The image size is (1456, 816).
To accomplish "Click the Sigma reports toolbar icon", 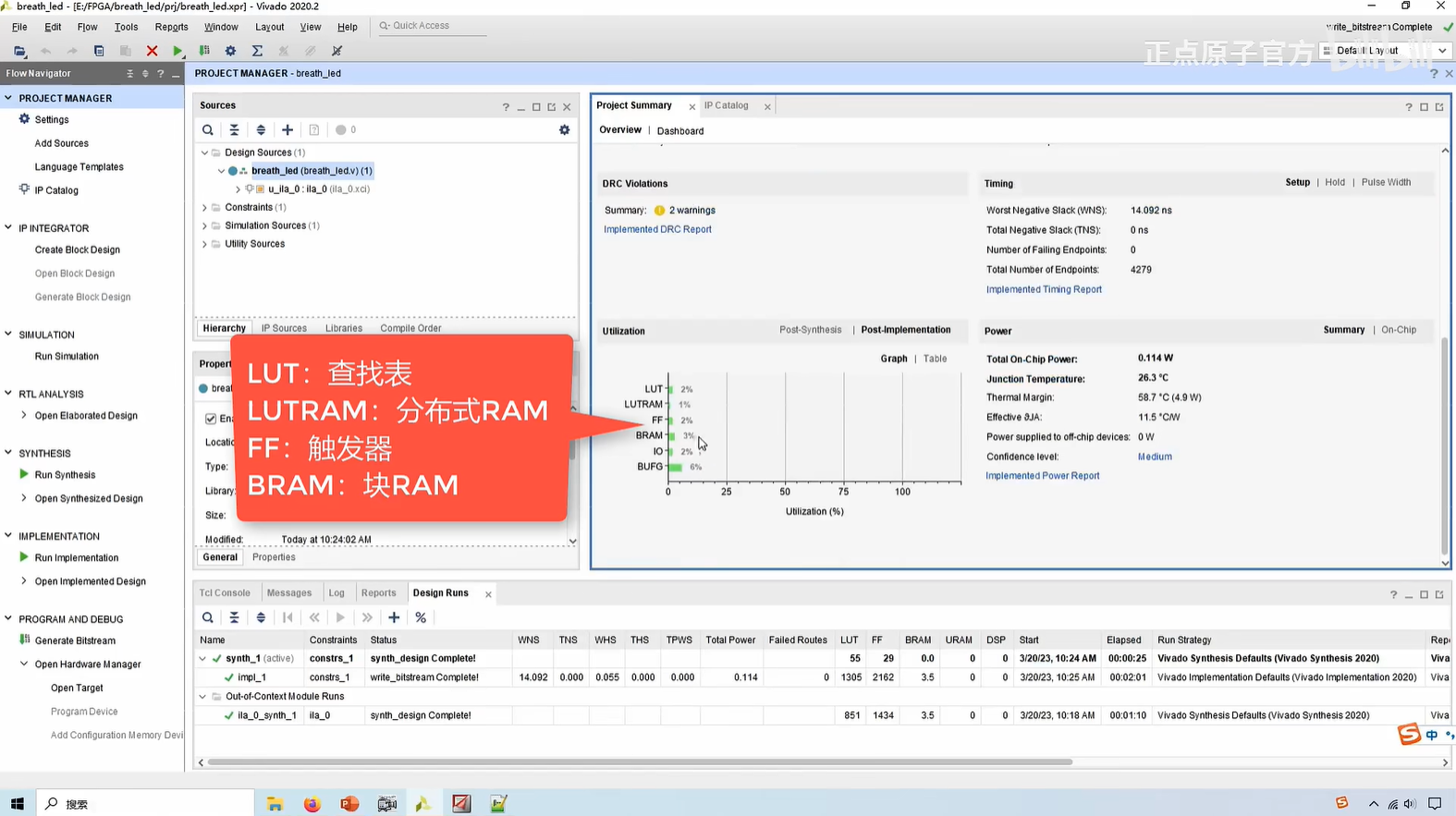I will (257, 51).
